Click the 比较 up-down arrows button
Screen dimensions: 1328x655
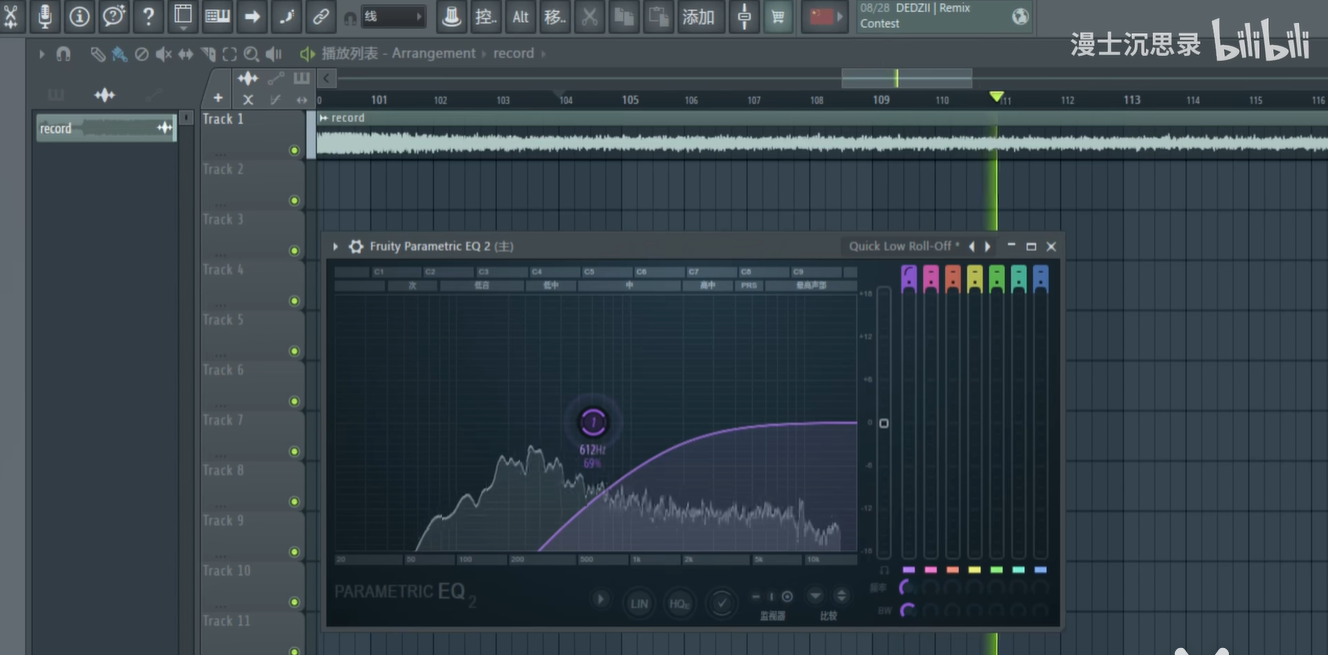[x=841, y=596]
